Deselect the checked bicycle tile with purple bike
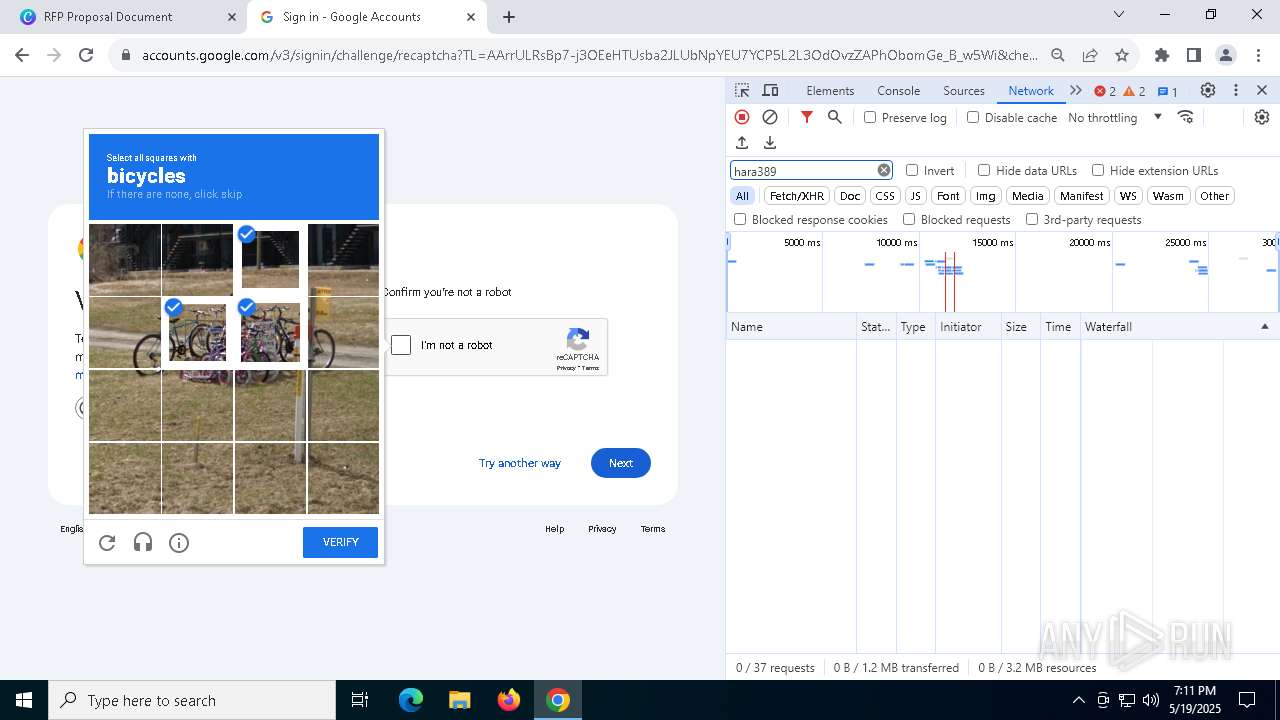Screen dimensions: 1280x720 (270, 332)
